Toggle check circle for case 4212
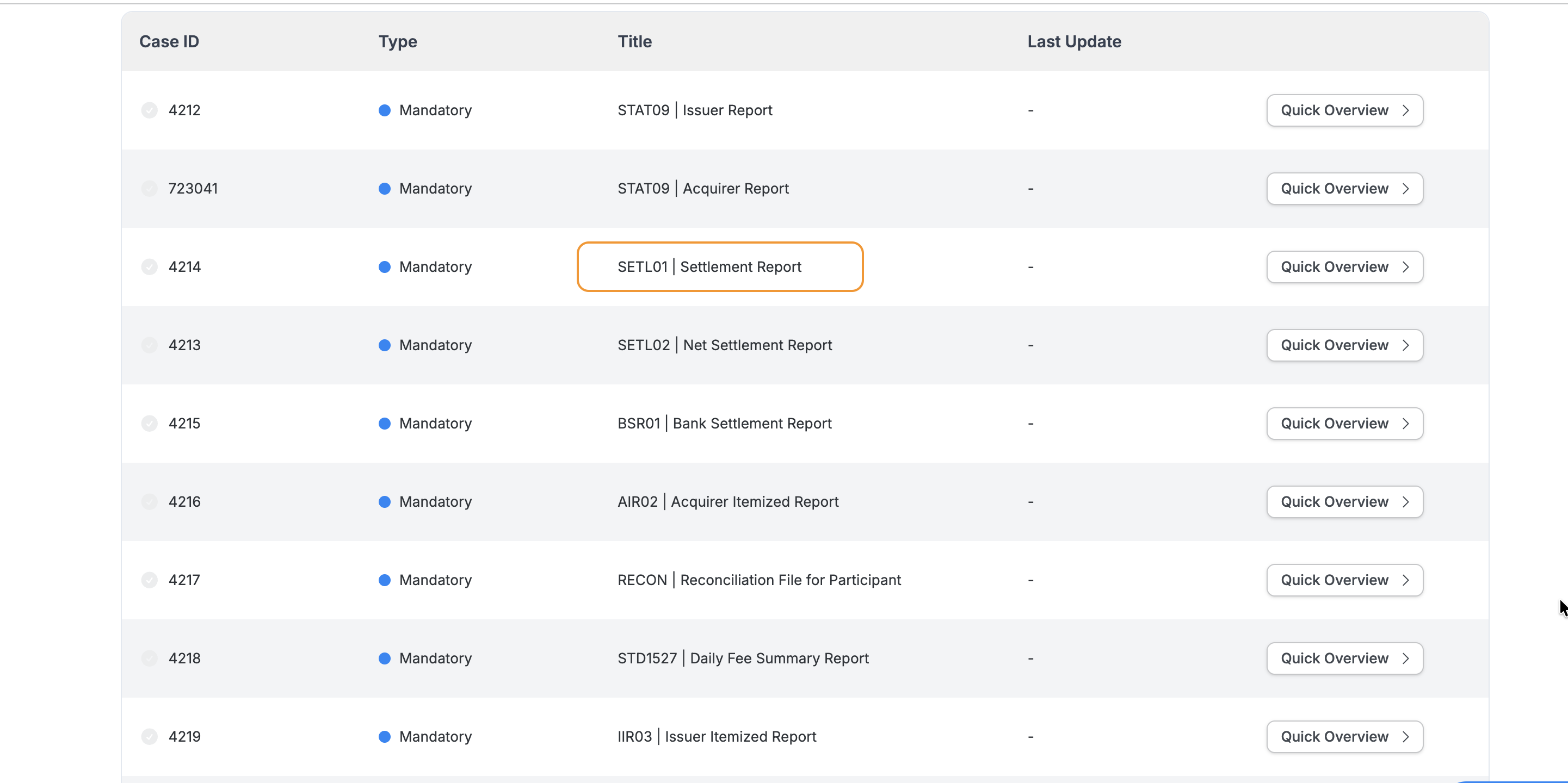1568x783 pixels. click(x=149, y=110)
